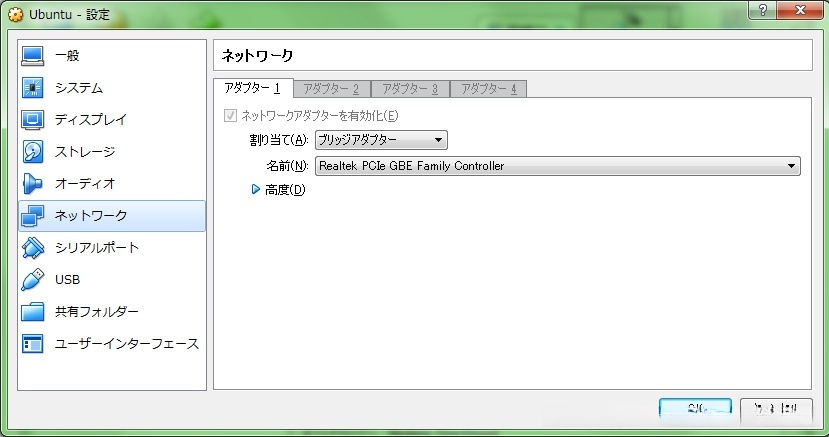This screenshot has width=829, height=437.
Task: Switch to the アダプター 4 tab
Action: click(x=489, y=89)
